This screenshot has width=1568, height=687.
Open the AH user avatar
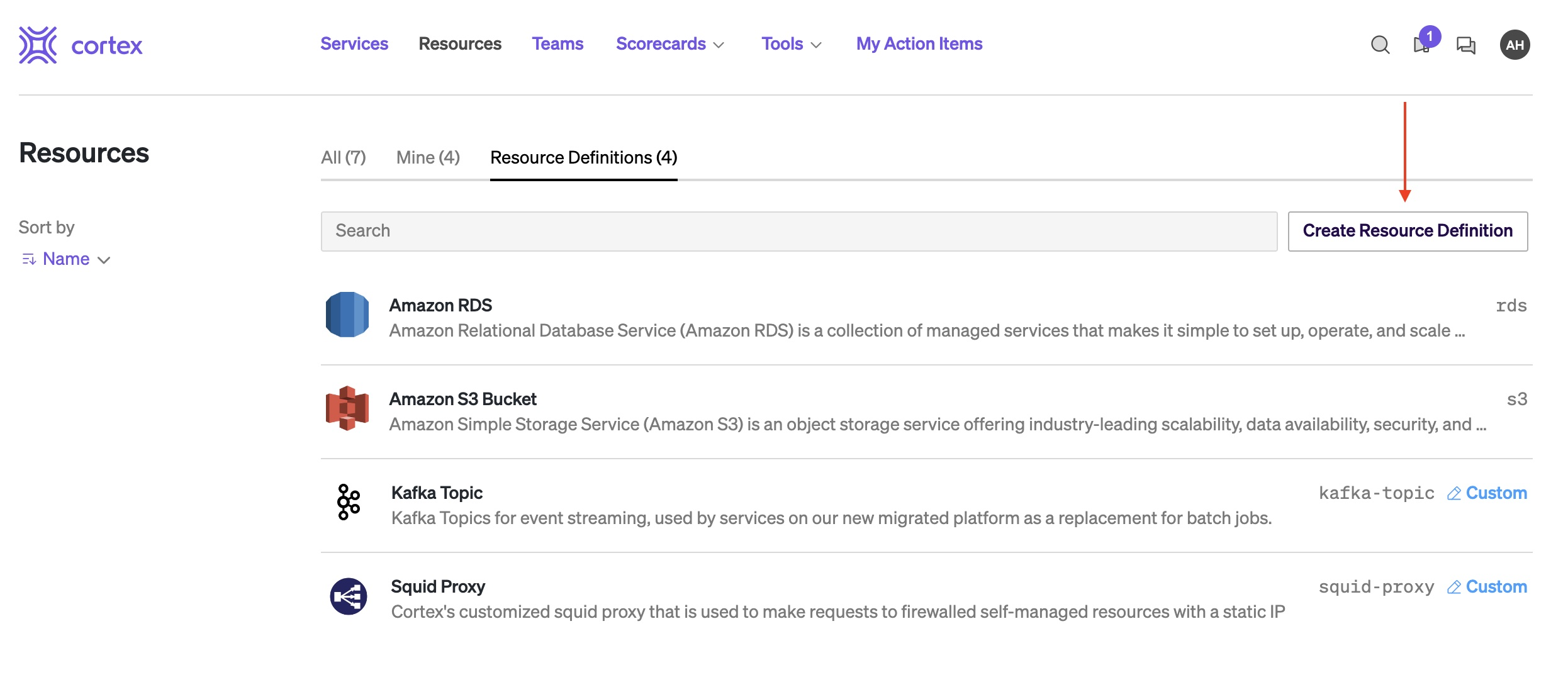1515,45
